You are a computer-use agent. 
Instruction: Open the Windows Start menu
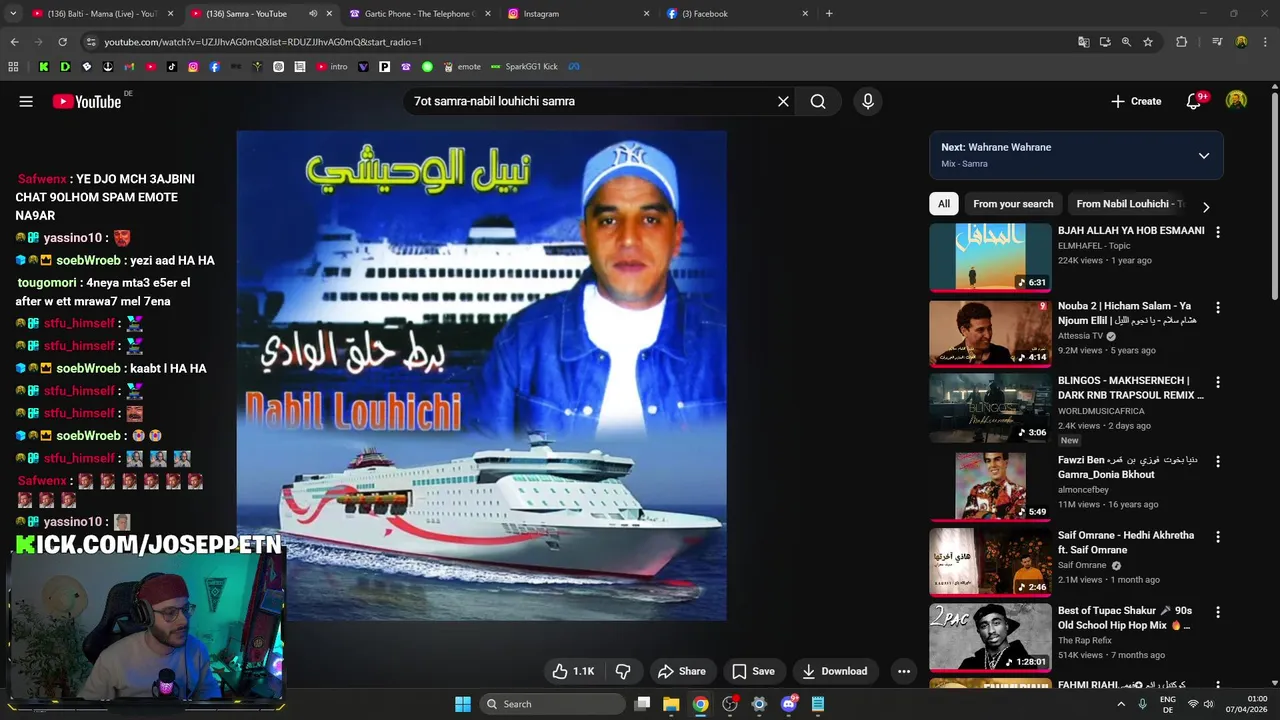pos(463,704)
